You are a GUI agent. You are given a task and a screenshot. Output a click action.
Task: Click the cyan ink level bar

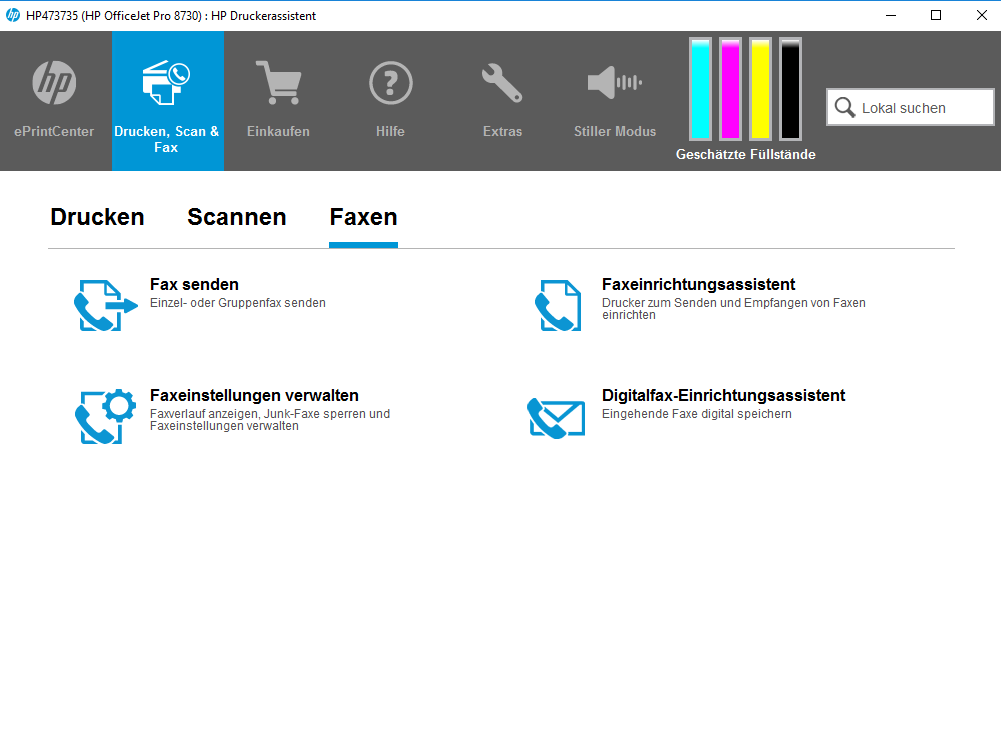point(700,89)
